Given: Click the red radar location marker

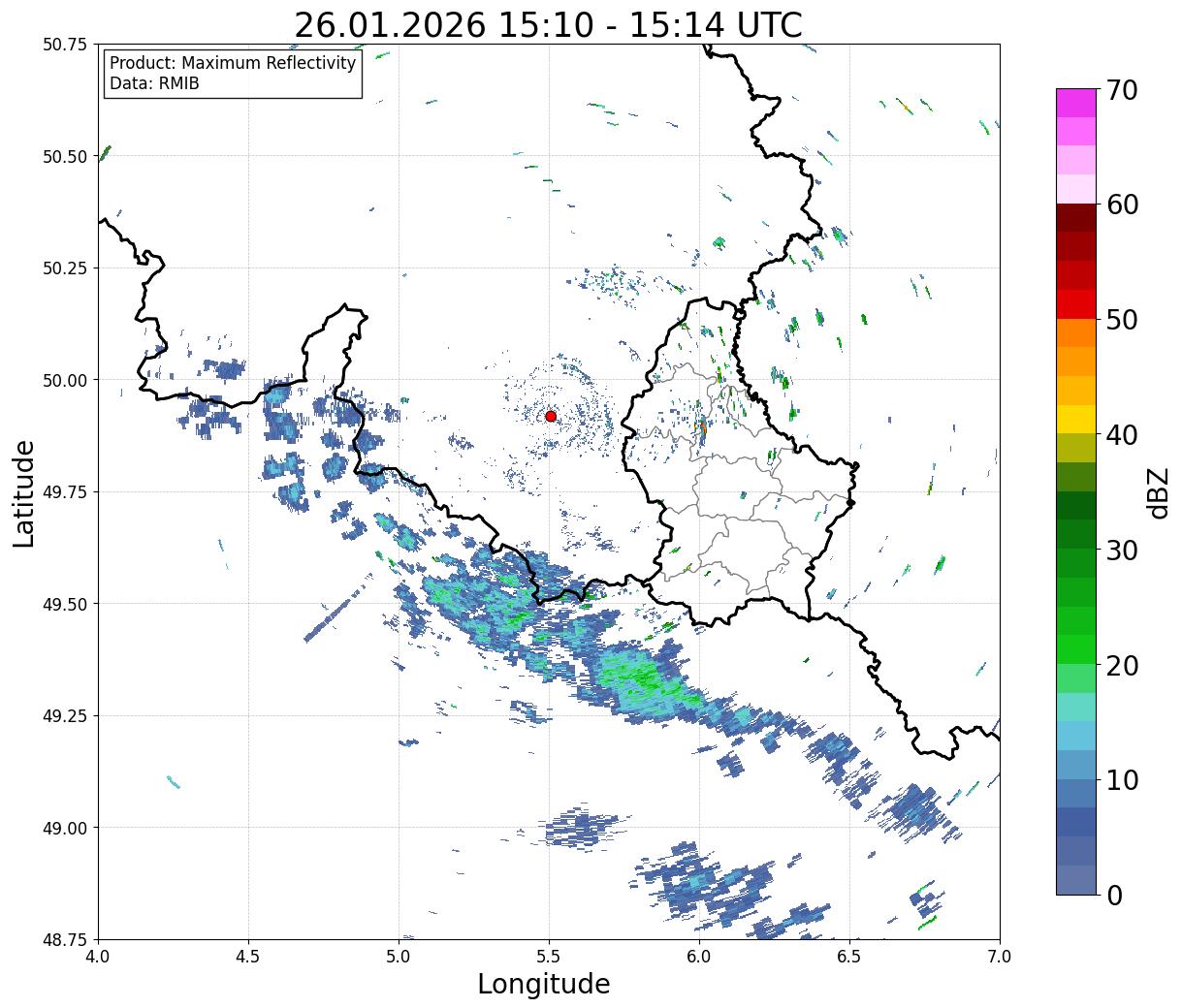Looking at the screenshot, I should point(551,416).
